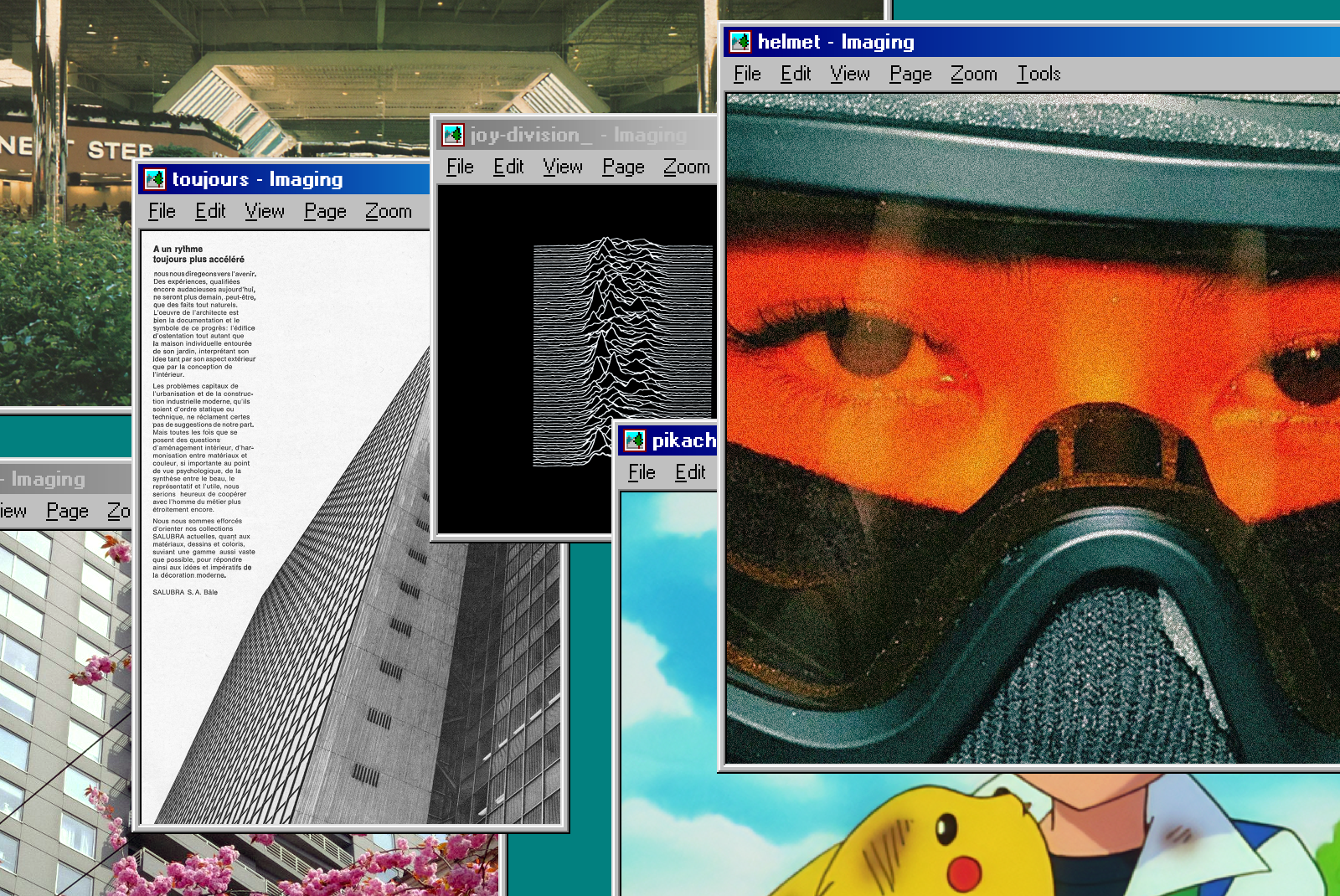Open File menu in helmet window
This screenshot has width=1340, height=896.
point(747,74)
